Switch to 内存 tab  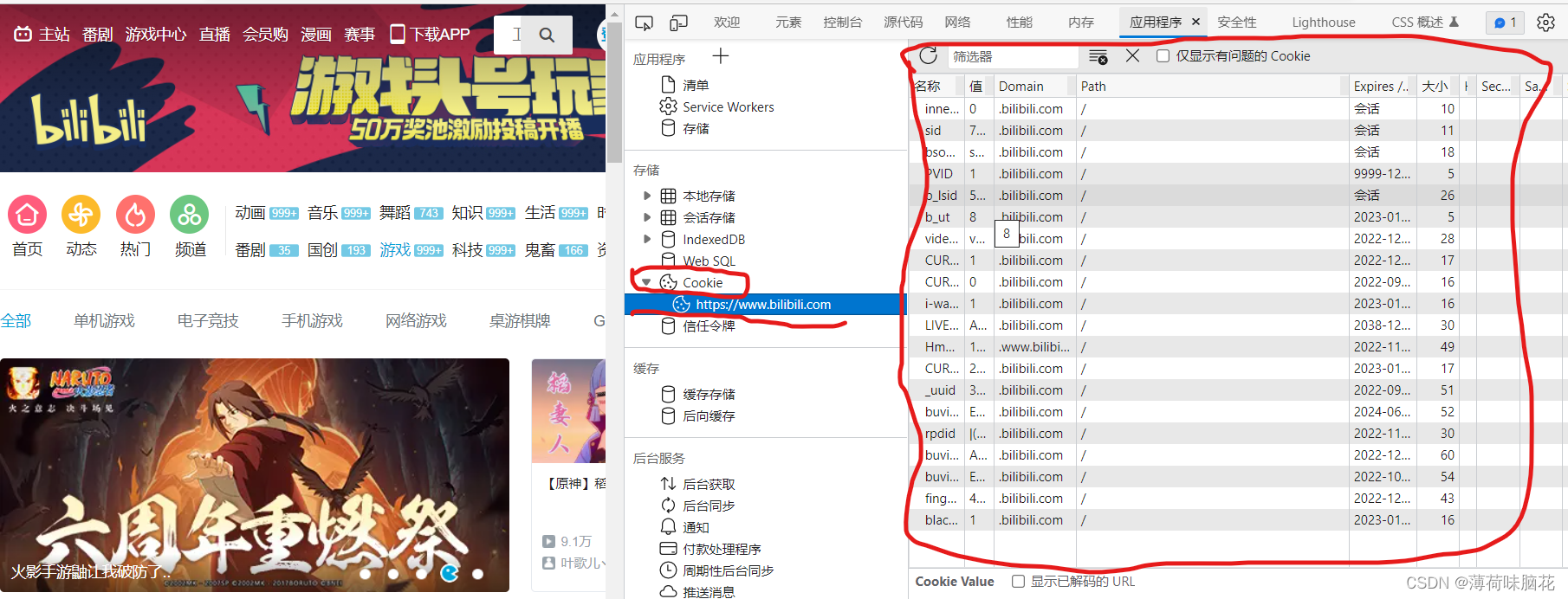click(1080, 23)
